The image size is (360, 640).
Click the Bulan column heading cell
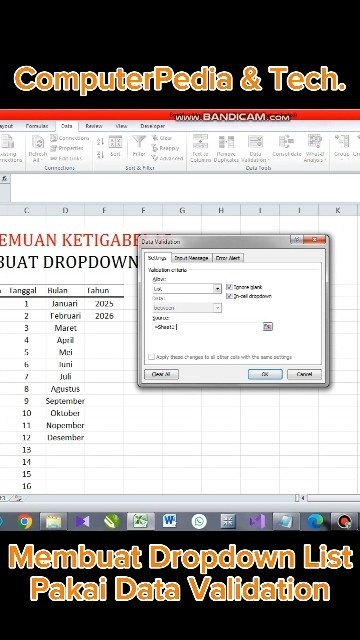click(x=65, y=290)
